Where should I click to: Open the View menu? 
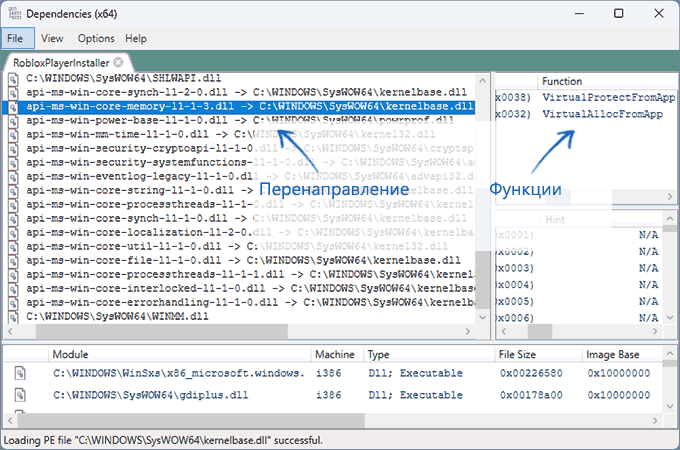pyautogui.click(x=52, y=39)
